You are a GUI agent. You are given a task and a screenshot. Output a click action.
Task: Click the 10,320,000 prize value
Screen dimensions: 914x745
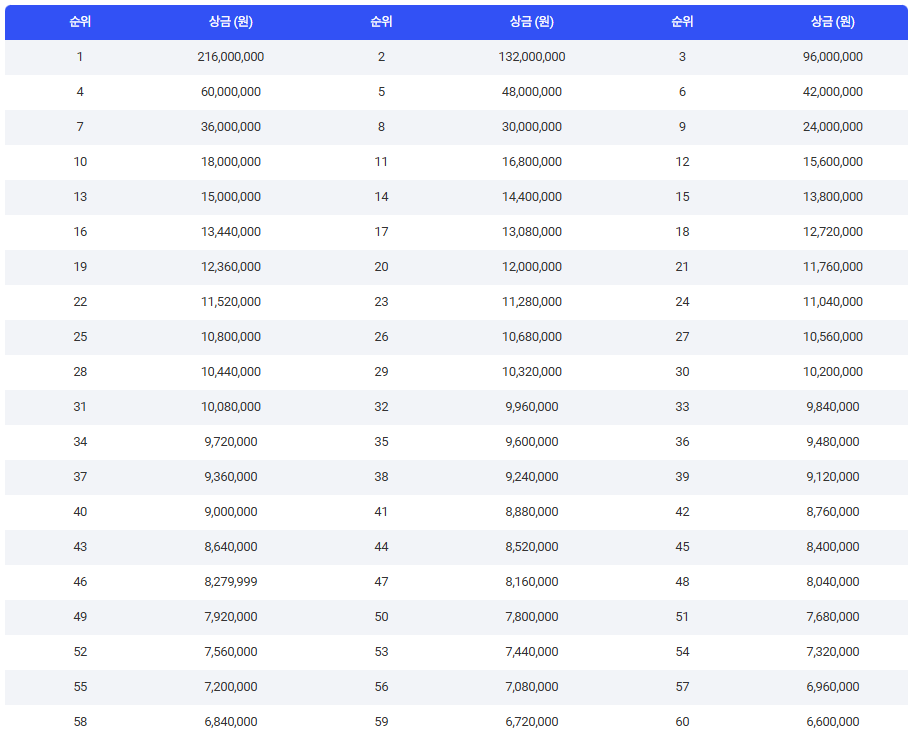coord(532,372)
